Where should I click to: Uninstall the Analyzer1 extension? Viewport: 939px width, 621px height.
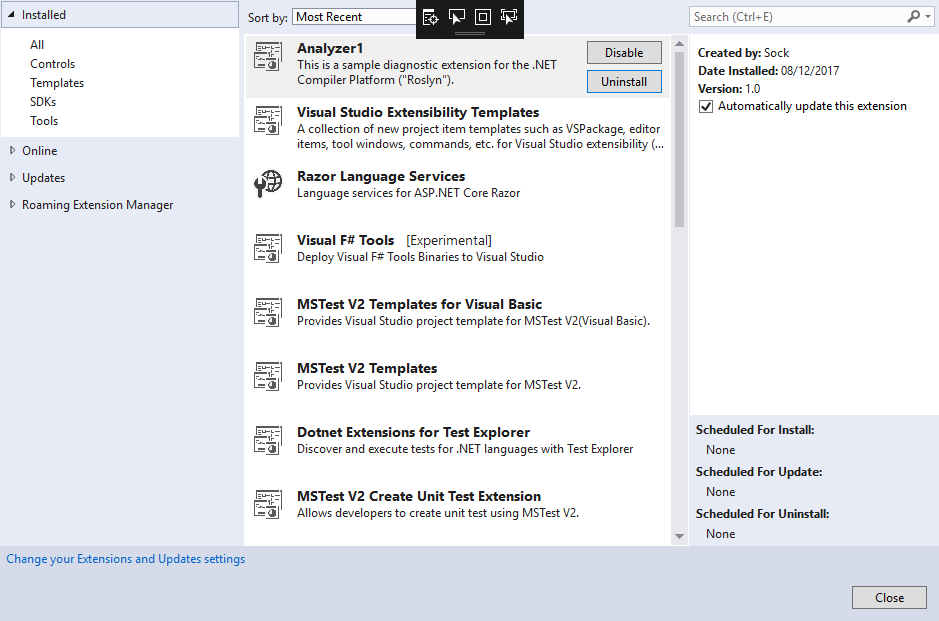(x=624, y=82)
